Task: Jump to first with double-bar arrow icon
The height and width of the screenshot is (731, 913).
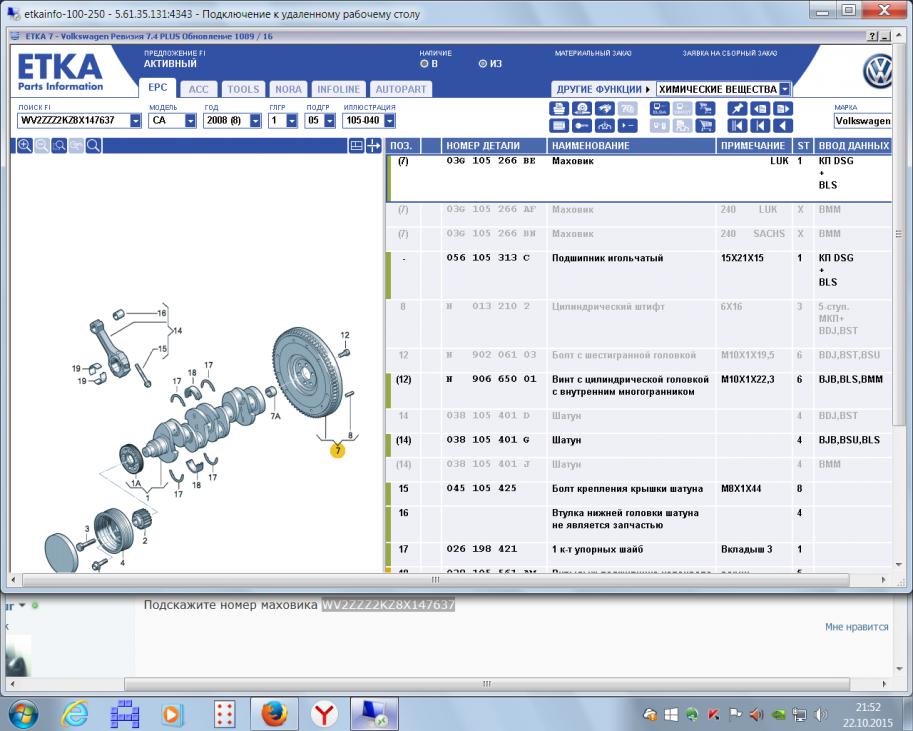Action: point(737,125)
